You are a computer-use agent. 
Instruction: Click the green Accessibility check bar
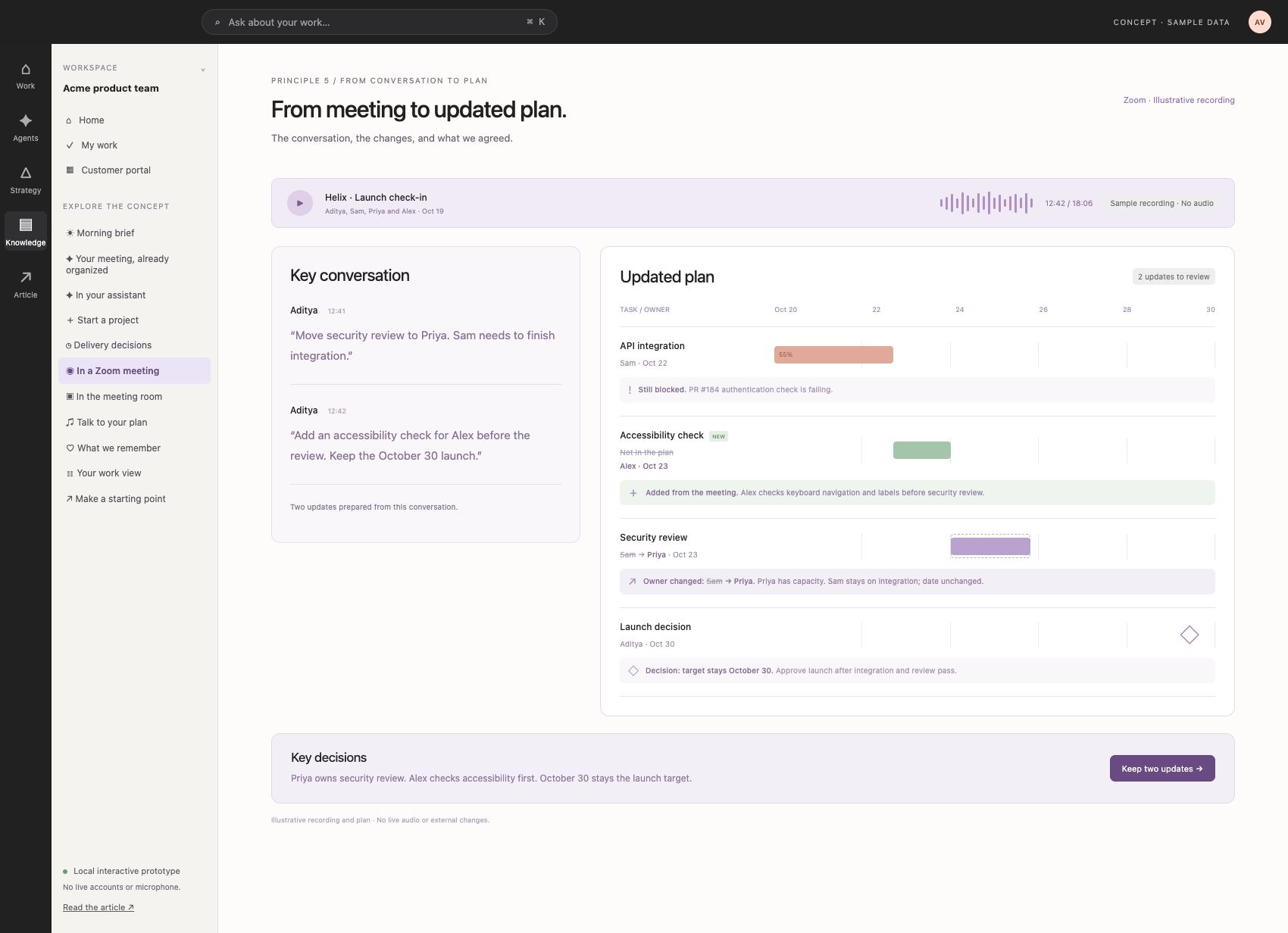[921, 451]
